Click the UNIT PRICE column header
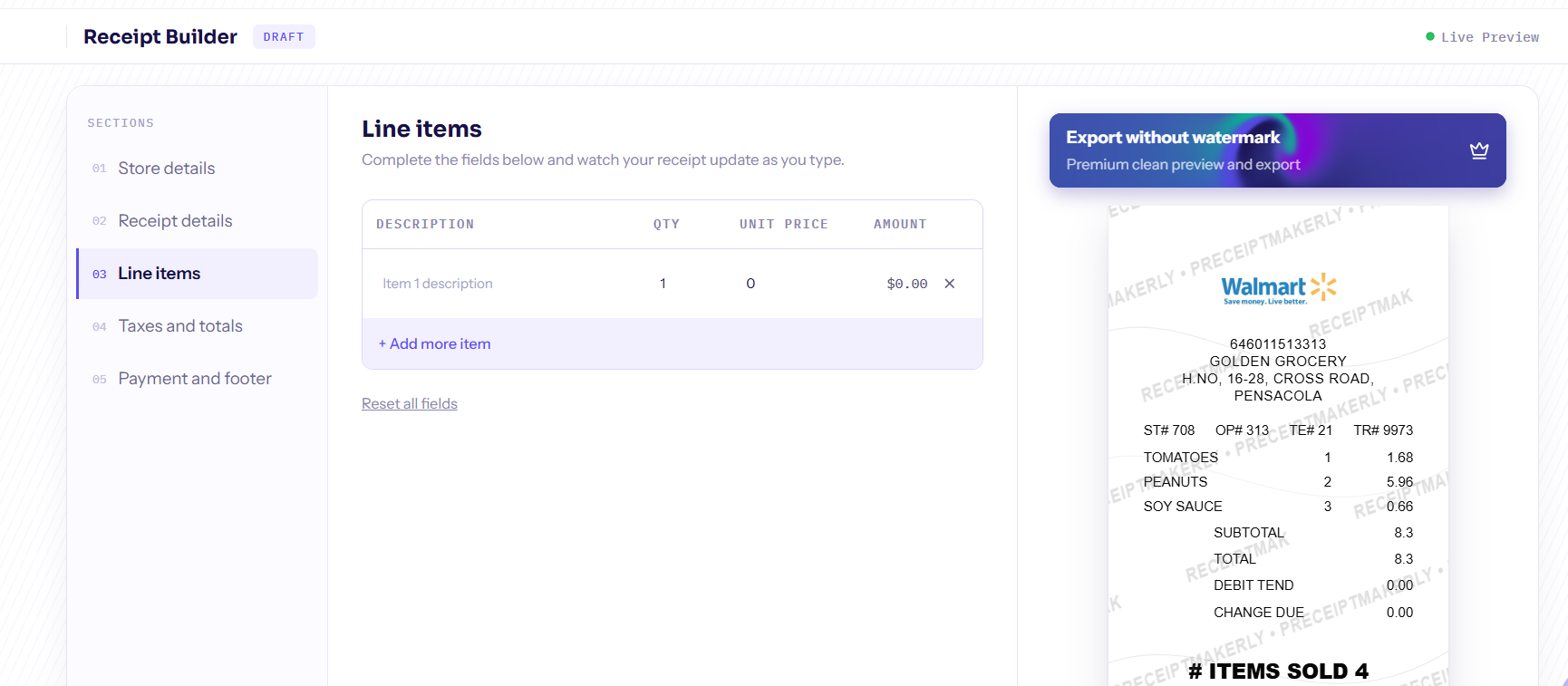This screenshot has width=1568, height=686. pyautogui.click(x=784, y=225)
